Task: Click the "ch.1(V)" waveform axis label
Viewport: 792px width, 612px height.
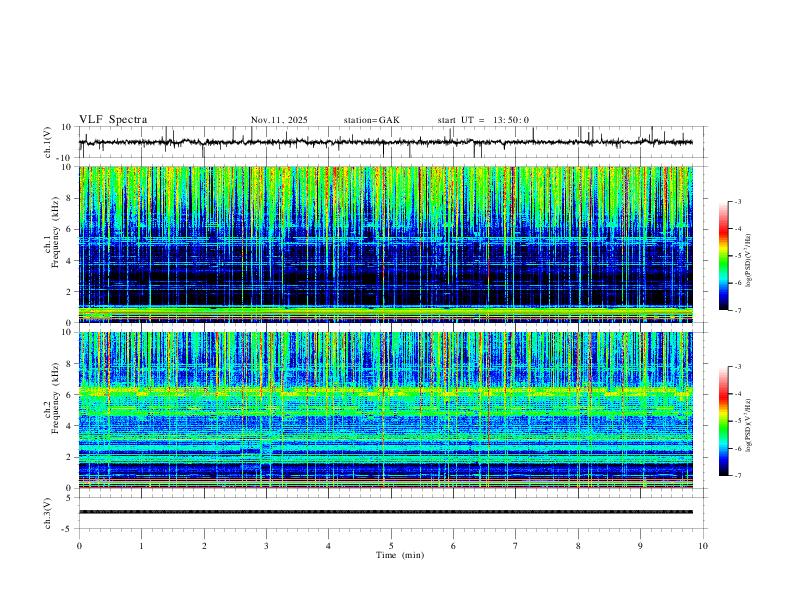Action: 48,142
